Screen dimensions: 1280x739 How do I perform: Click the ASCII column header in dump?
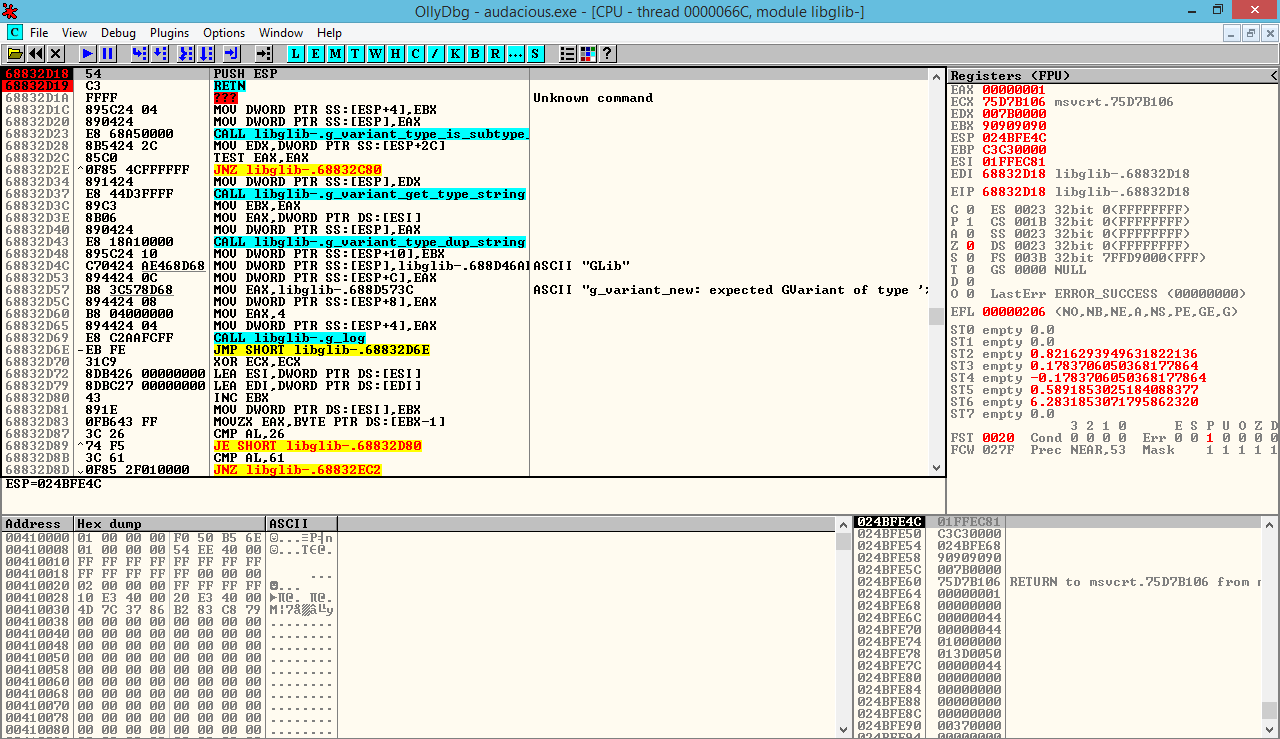click(302, 524)
